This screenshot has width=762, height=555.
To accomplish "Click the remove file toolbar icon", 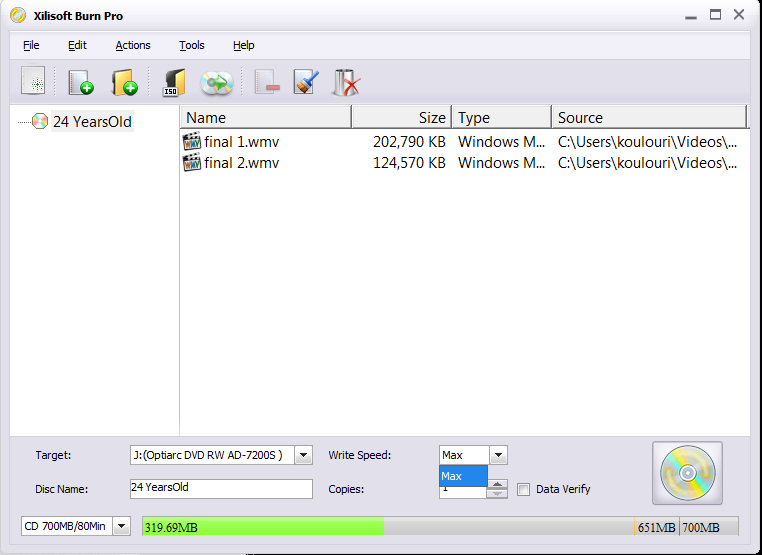I will [x=267, y=82].
